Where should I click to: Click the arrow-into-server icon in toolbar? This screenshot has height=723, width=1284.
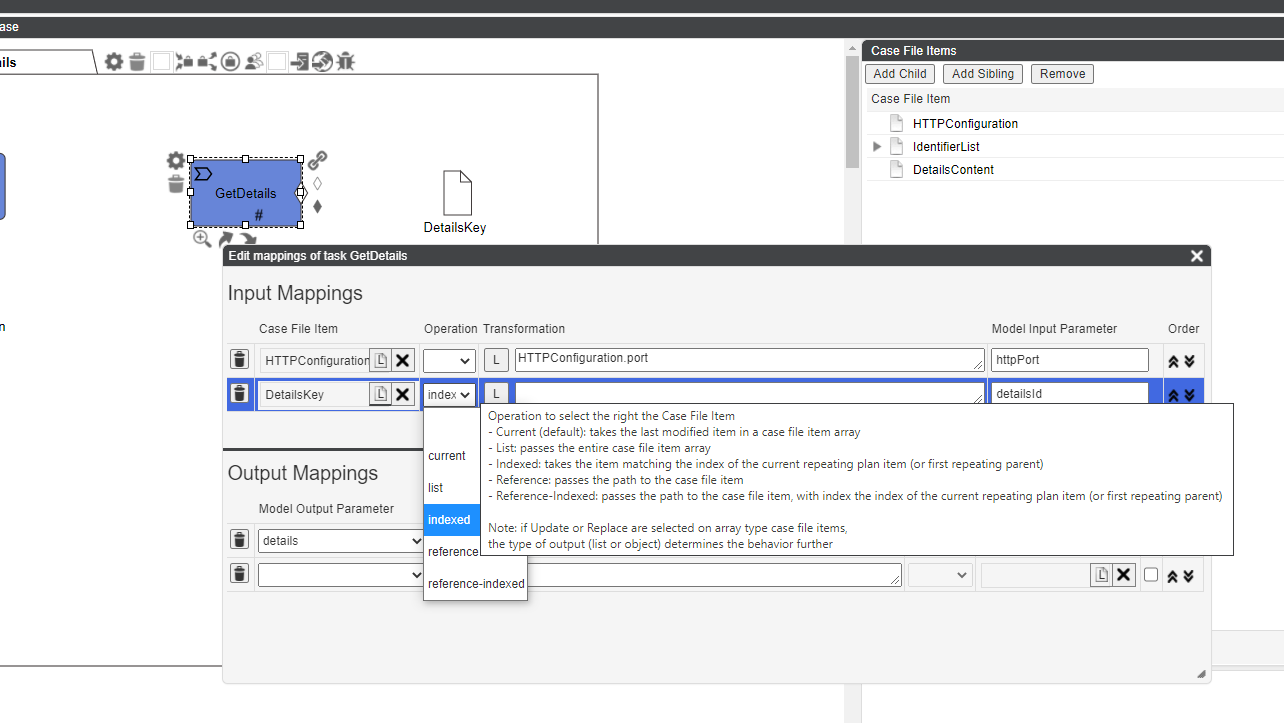point(300,62)
